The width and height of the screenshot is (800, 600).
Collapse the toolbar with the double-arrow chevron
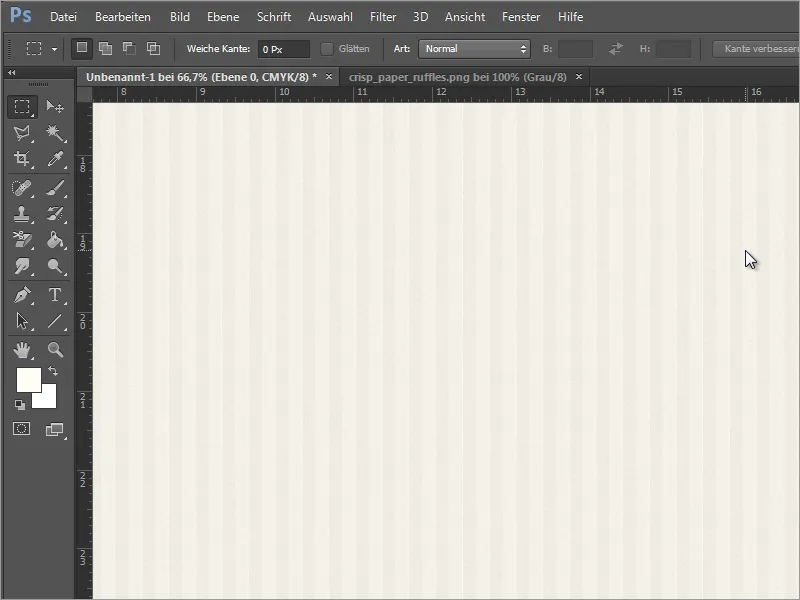click(x=10, y=73)
